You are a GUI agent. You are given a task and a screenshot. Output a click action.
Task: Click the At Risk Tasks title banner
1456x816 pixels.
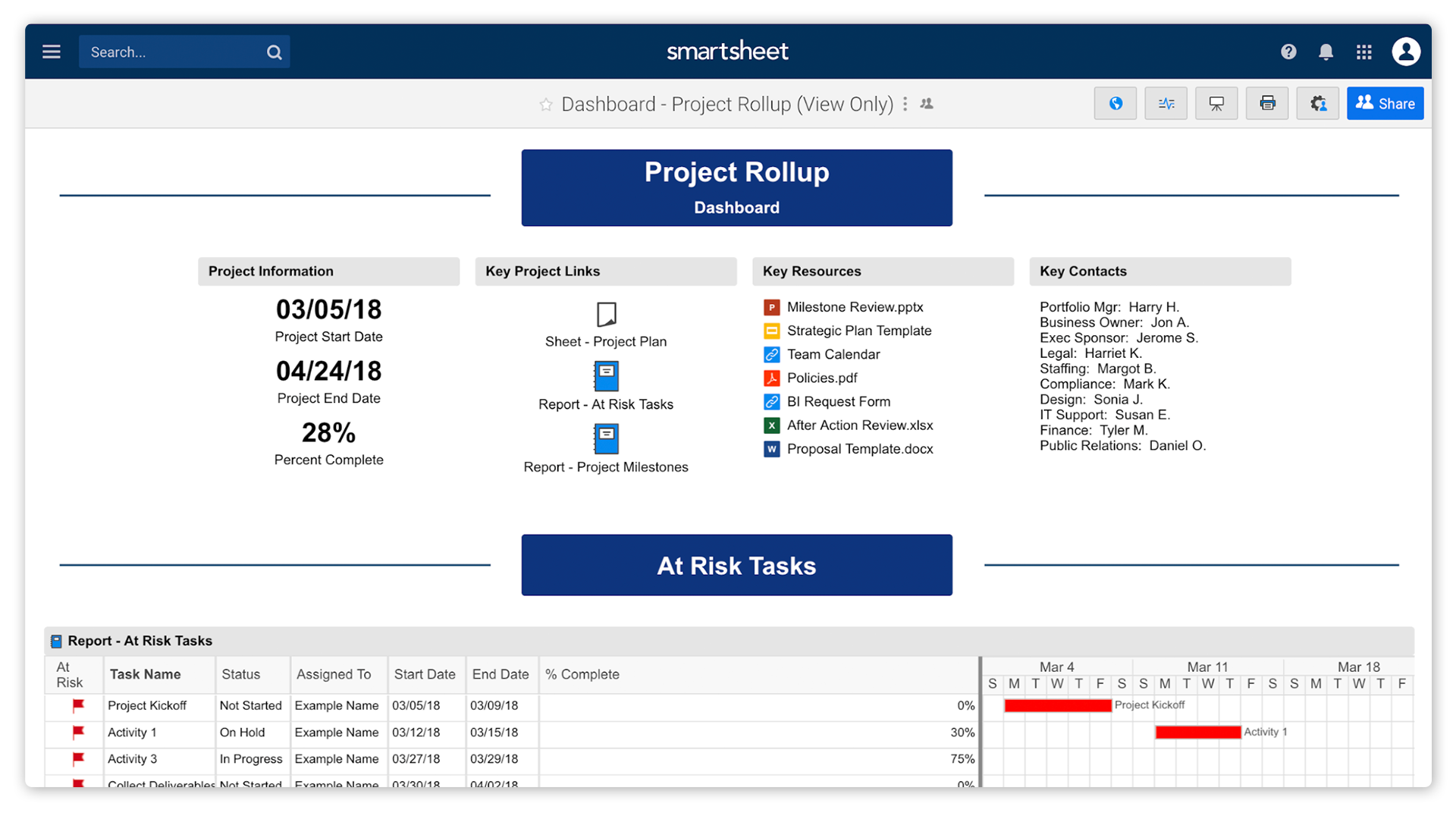(x=736, y=566)
